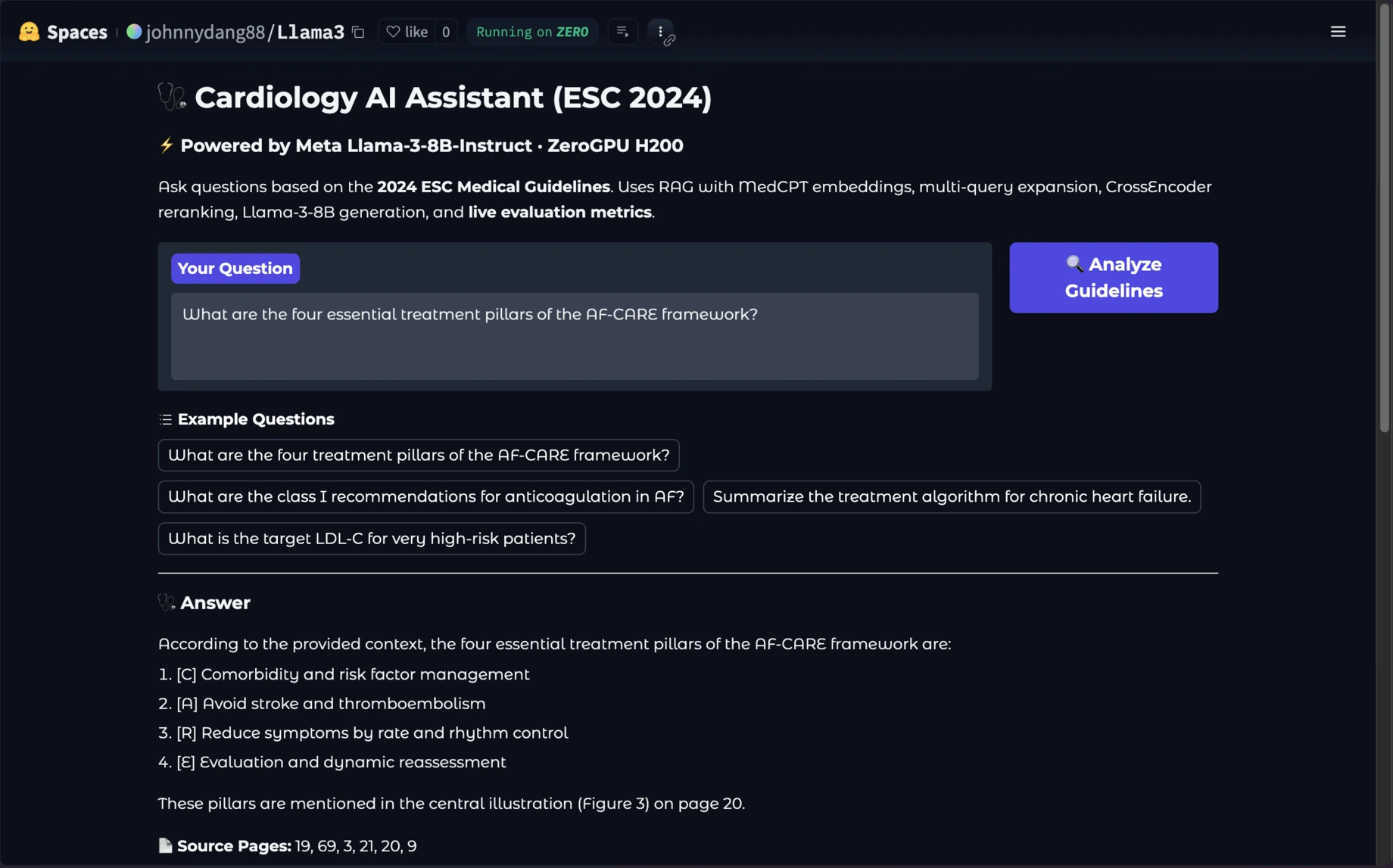Open the Spaces link in header
This screenshot has height=868, width=1393.
pyautogui.click(x=77, y=32)
